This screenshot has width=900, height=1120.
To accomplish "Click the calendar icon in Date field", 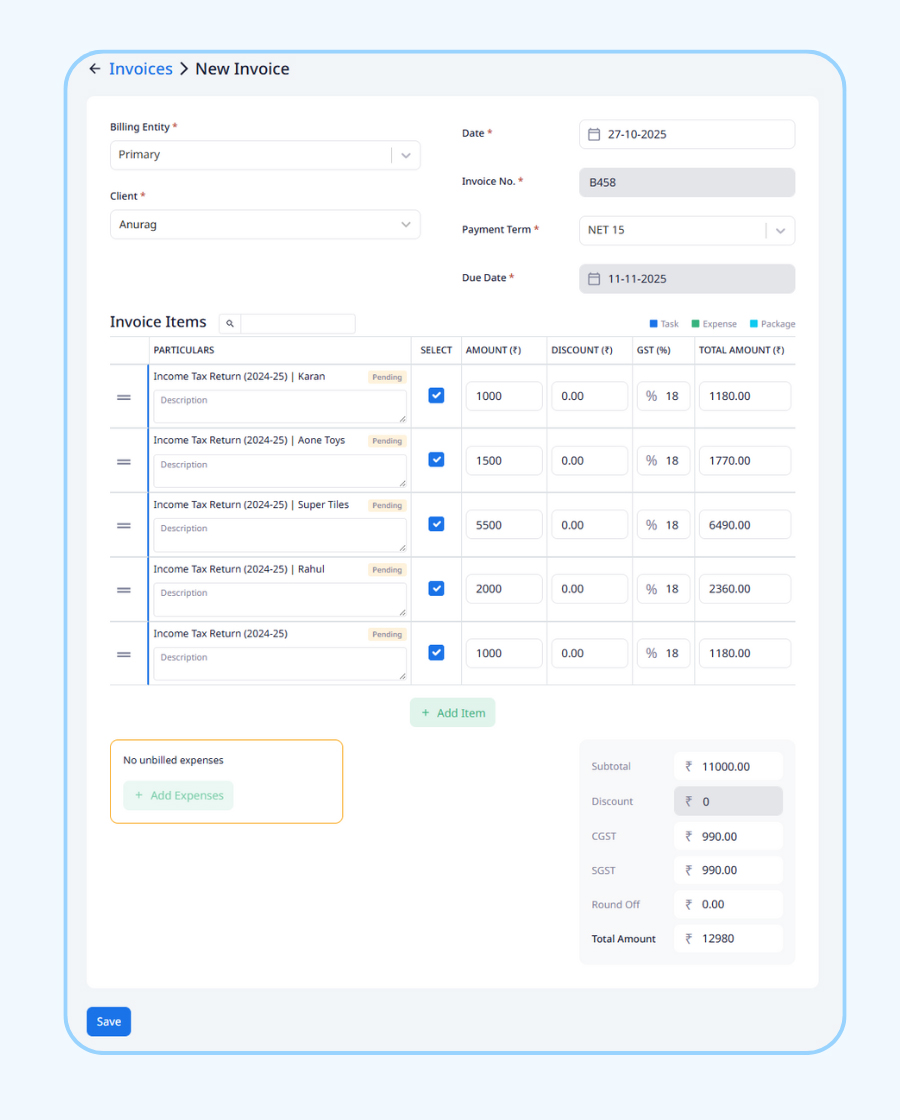I will pyautogui.click(x=594, y=134).
